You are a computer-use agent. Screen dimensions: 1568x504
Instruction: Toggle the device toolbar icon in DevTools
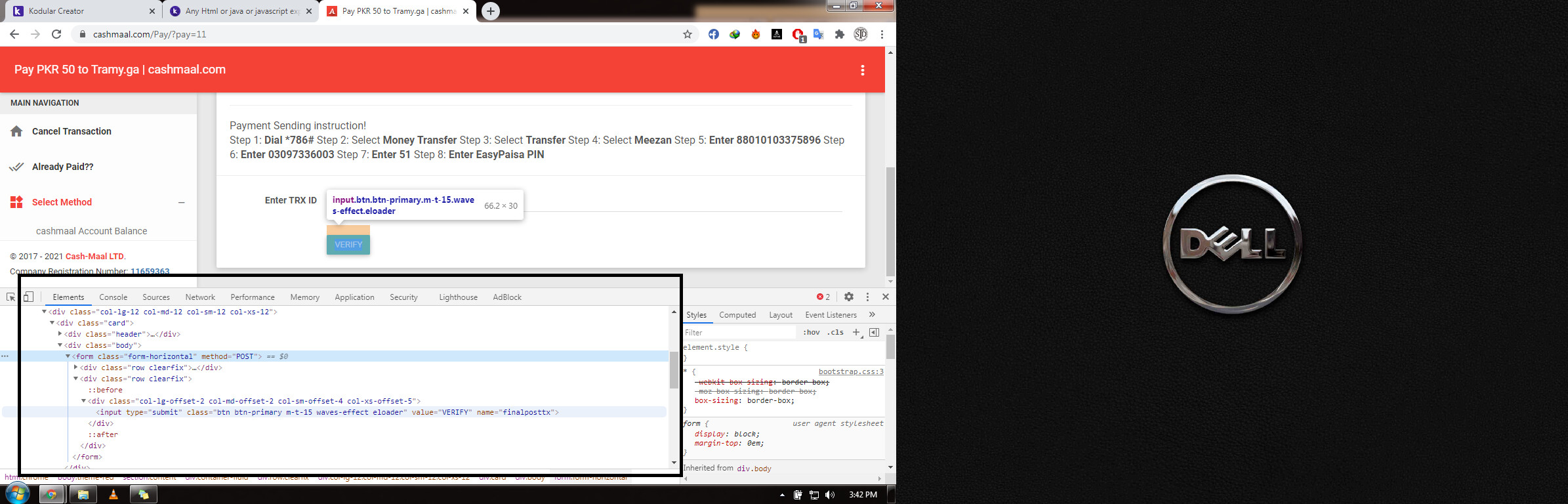coord(28,297)
